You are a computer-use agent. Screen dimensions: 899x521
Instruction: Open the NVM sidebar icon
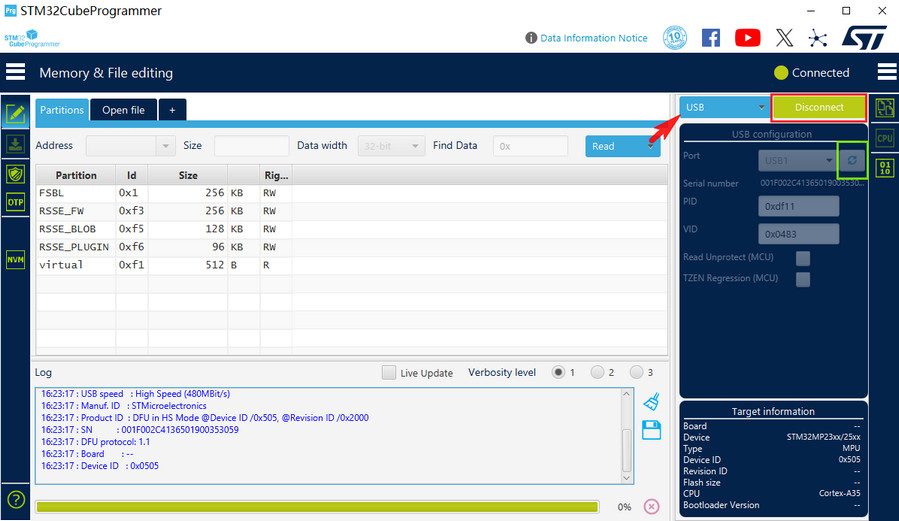15,260
